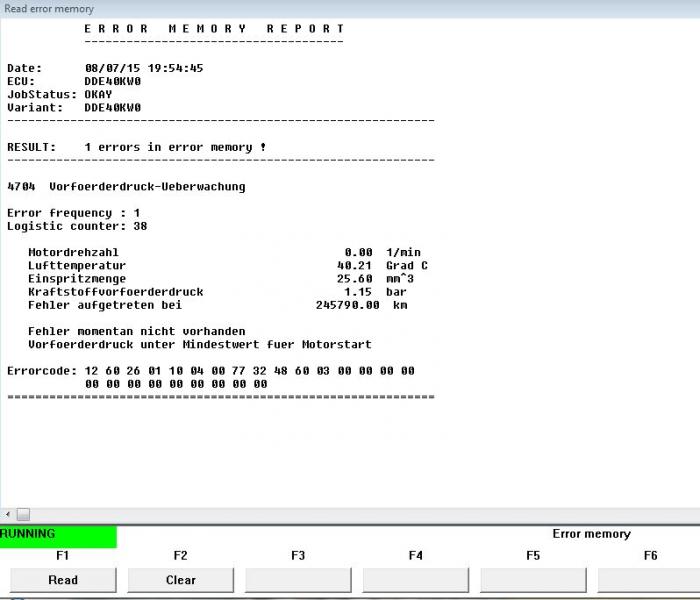This screenshot has height=600, width=700.
Task: Click the ERROR MEMORY REPORT heading
Action: pos(214,29)
